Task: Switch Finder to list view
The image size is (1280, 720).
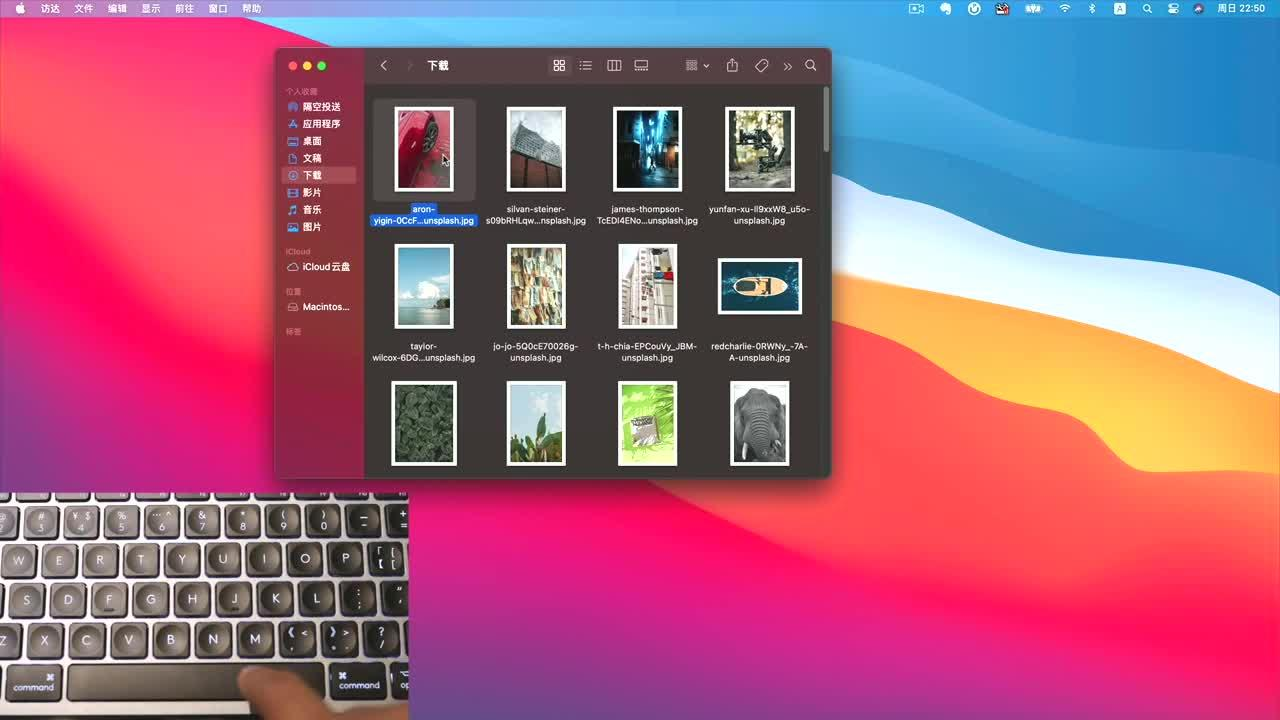Action: tap(586, 65)
